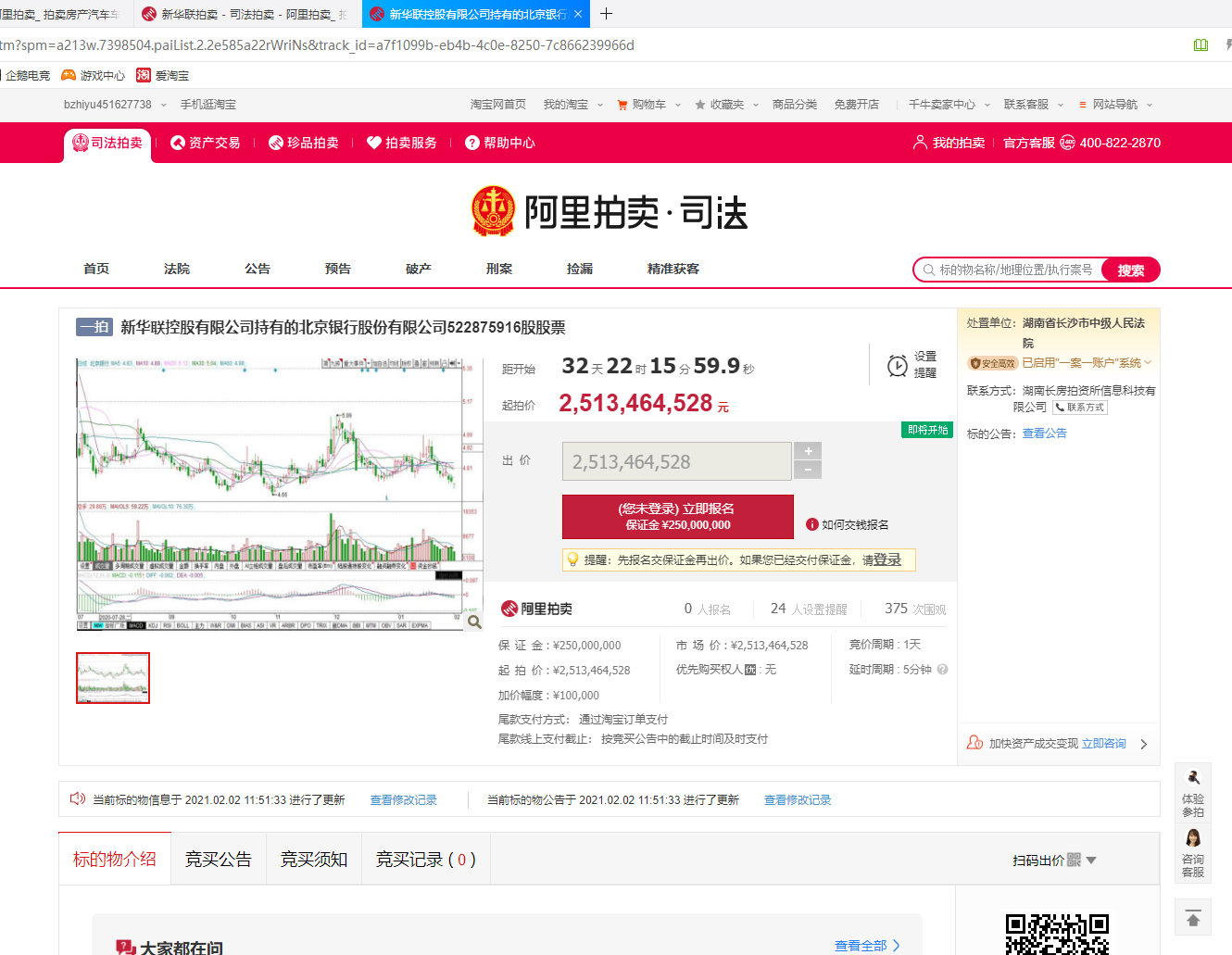The height and width of the screenshot is (955, 1232).
Task: Click the 体验参拍 sidebar icon
Action: (x=1193, y=793)
